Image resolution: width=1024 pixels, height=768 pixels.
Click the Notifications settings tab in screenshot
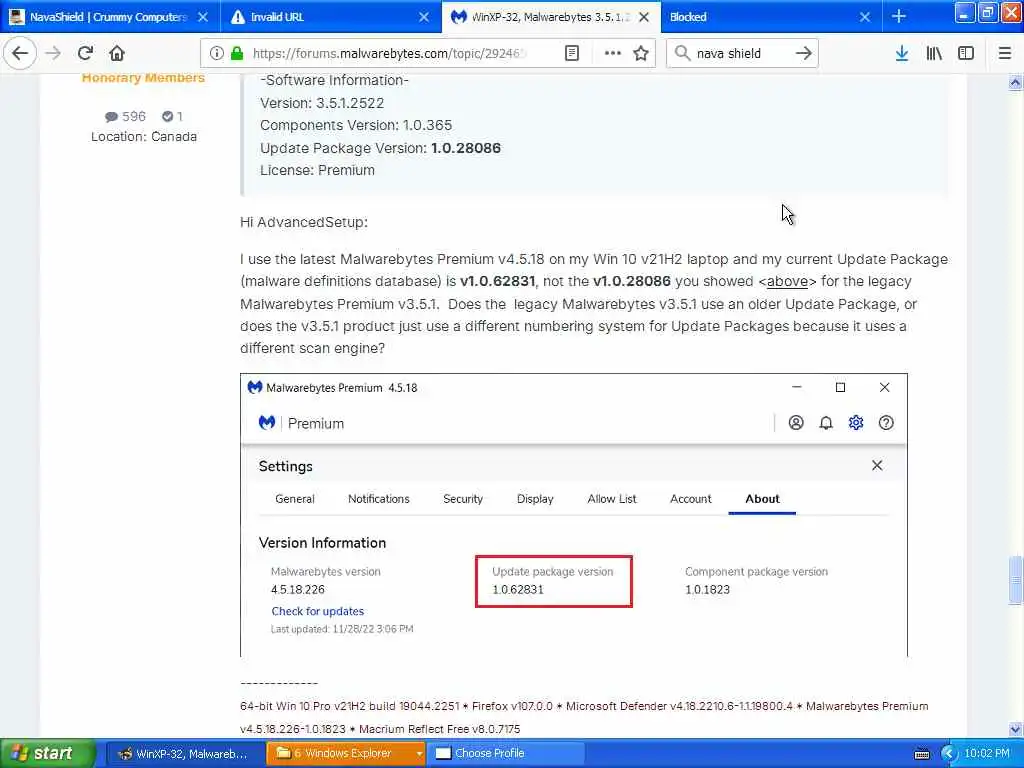click(x=379, y=499)
